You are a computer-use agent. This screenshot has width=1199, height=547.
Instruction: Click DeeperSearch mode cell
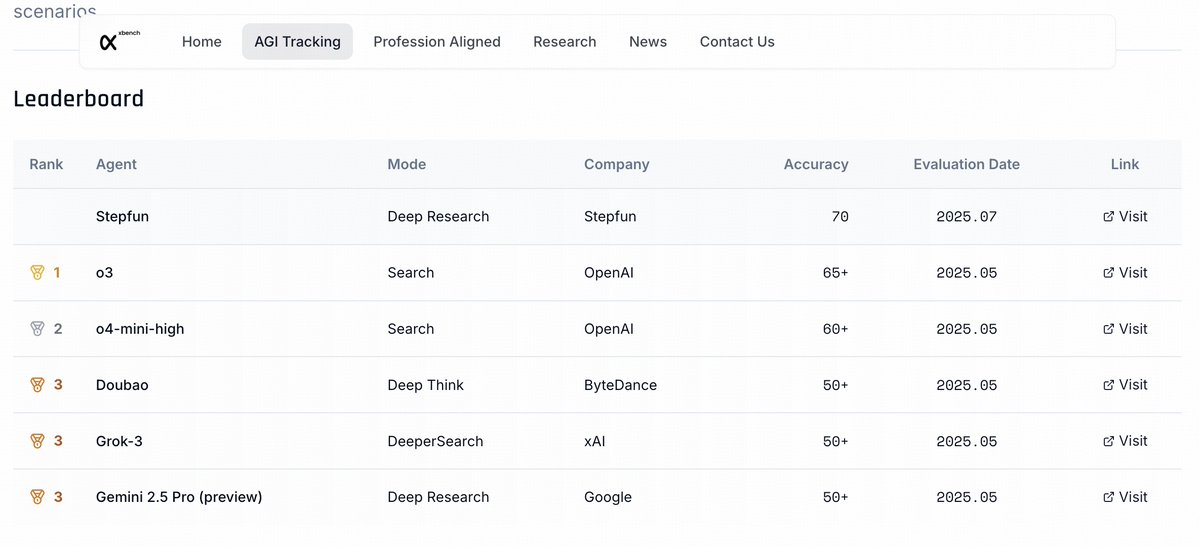coord(436,441)
